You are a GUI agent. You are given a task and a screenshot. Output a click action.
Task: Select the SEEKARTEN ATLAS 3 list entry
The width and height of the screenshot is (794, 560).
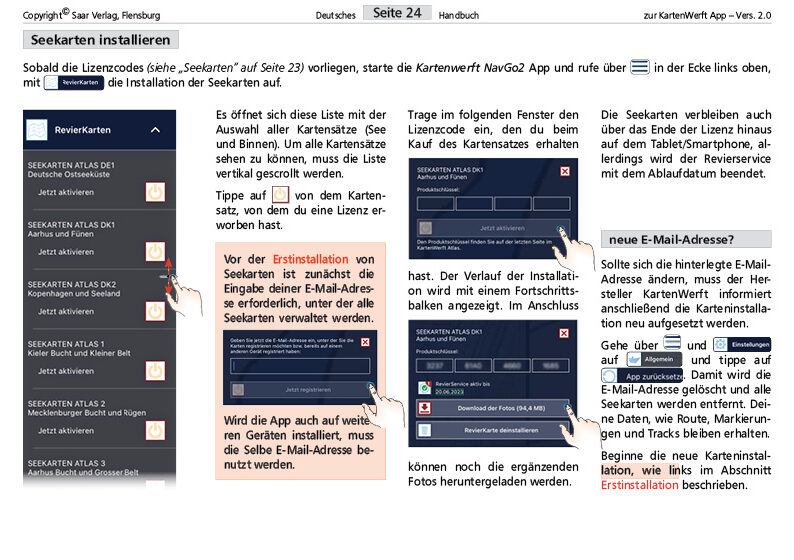pyautogui.click(x=83, y=467)
